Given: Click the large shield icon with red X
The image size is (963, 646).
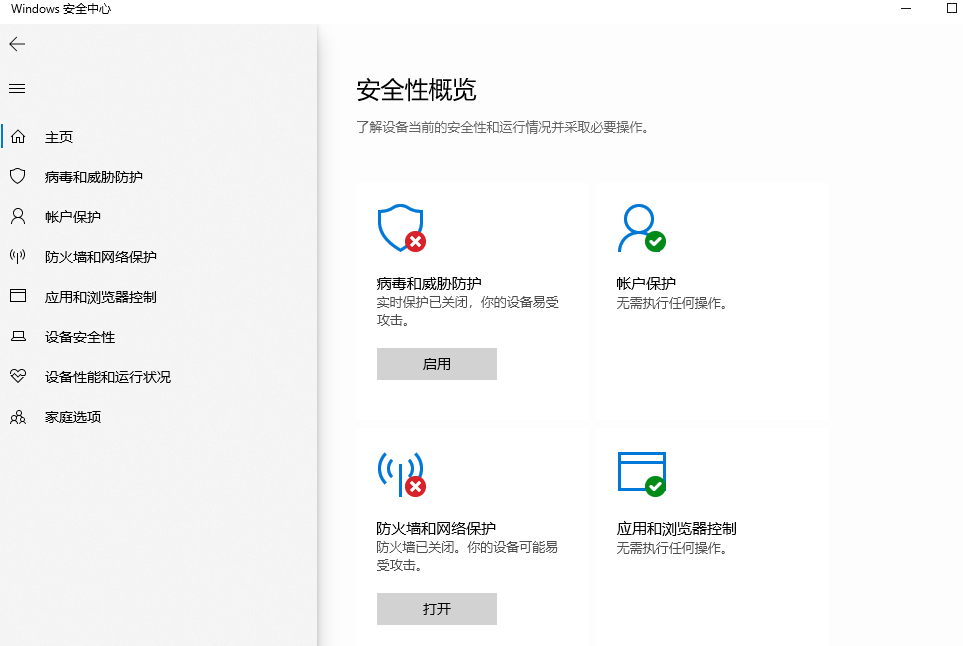Looking at the screenshot, I should [402, 228].
